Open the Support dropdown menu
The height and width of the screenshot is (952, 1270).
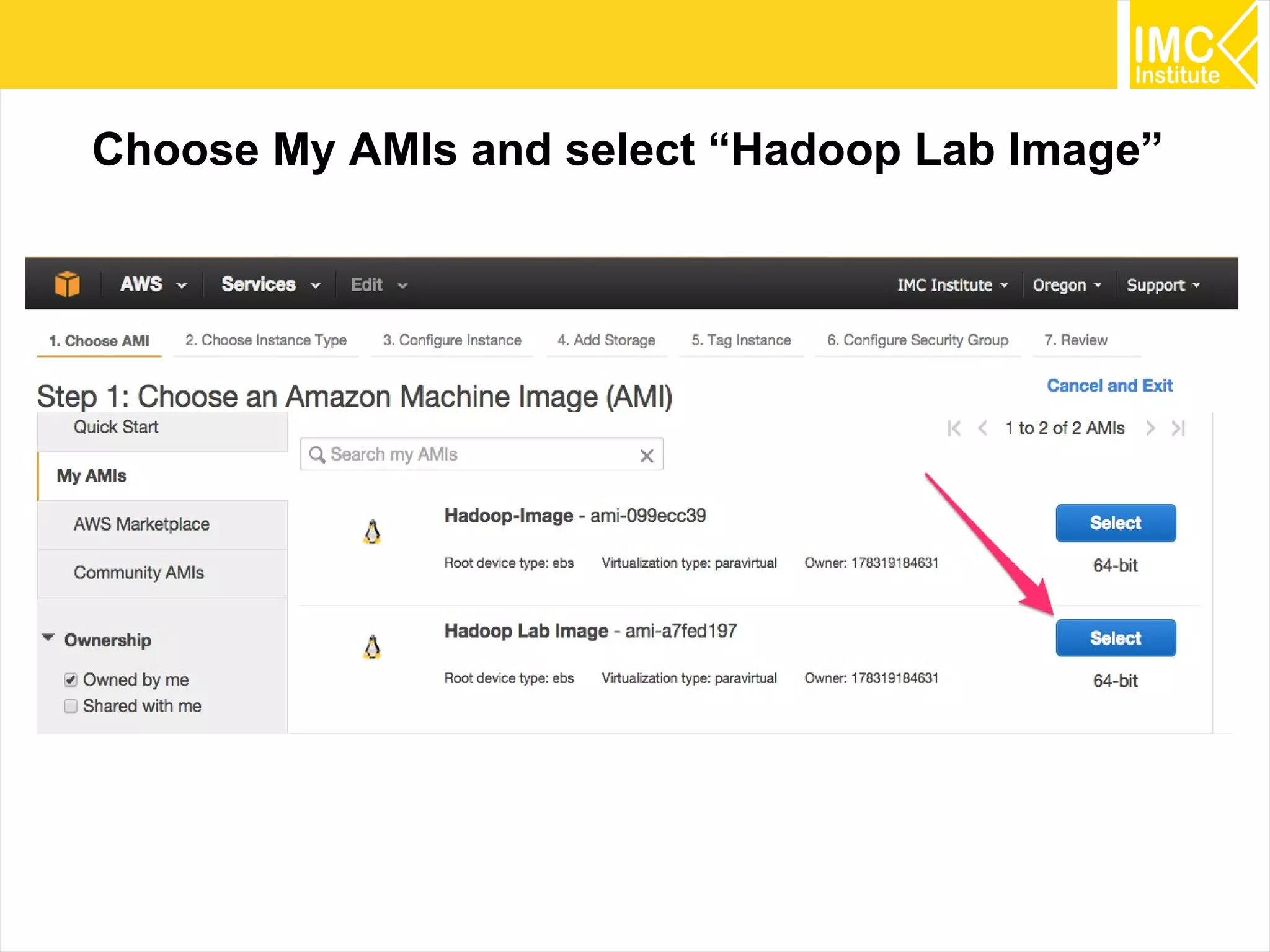tap(1163, 285)
